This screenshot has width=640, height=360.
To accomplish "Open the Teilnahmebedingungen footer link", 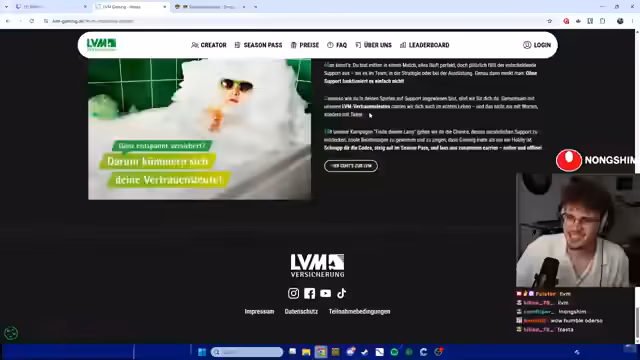I will tap(360, 311).
